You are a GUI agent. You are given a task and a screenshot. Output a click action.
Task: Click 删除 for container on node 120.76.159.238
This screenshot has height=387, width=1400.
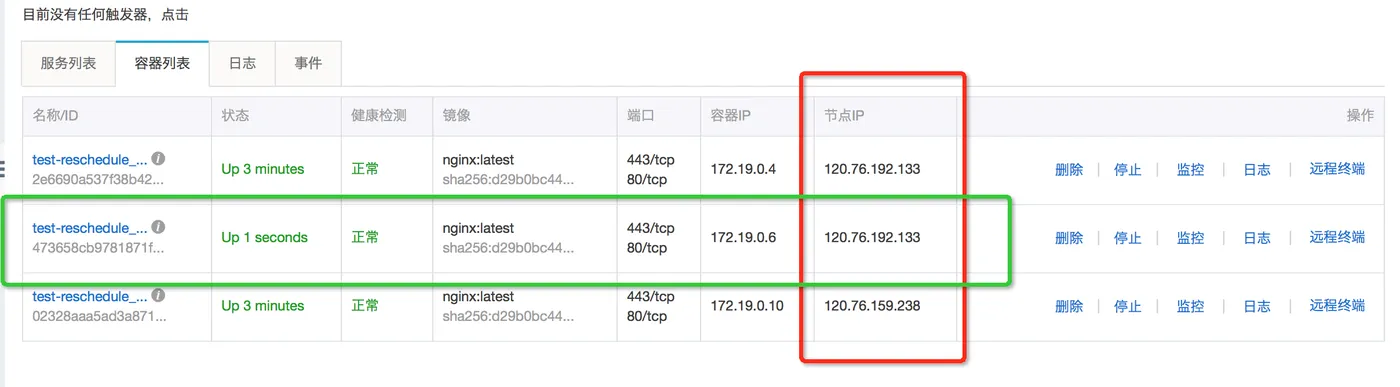[1069, 306]
